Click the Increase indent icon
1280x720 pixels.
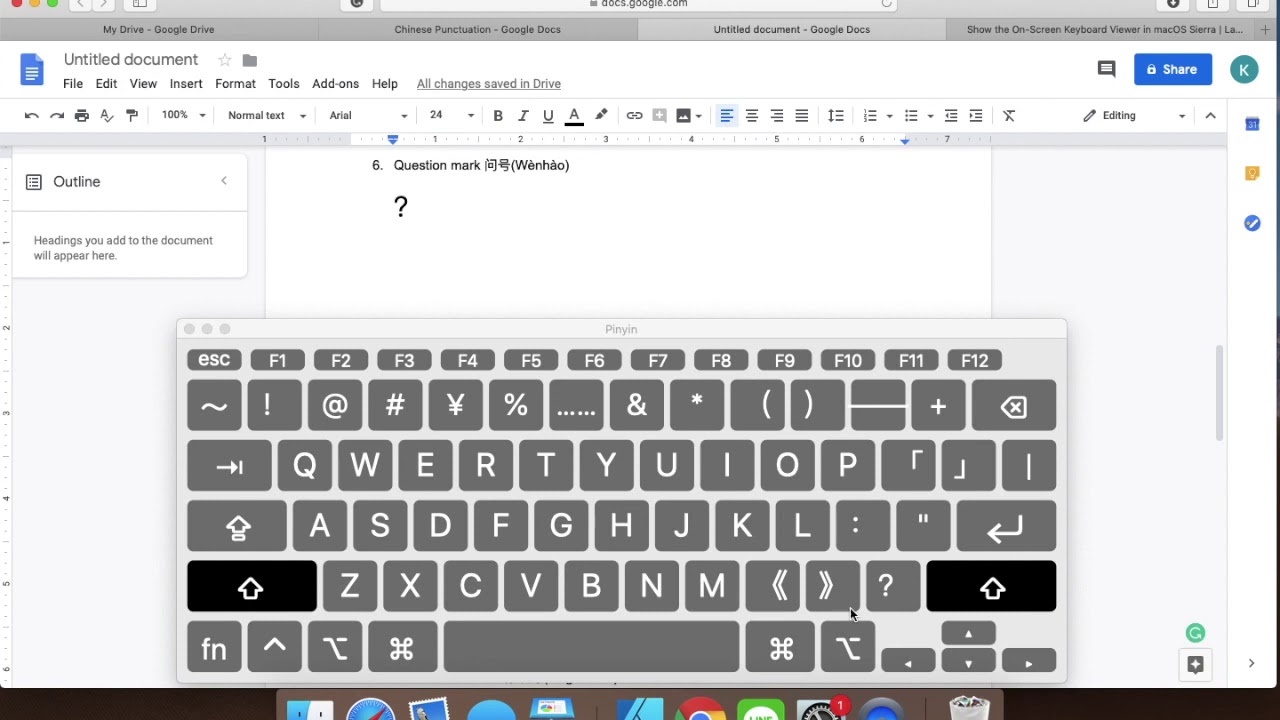click(976, 116)
